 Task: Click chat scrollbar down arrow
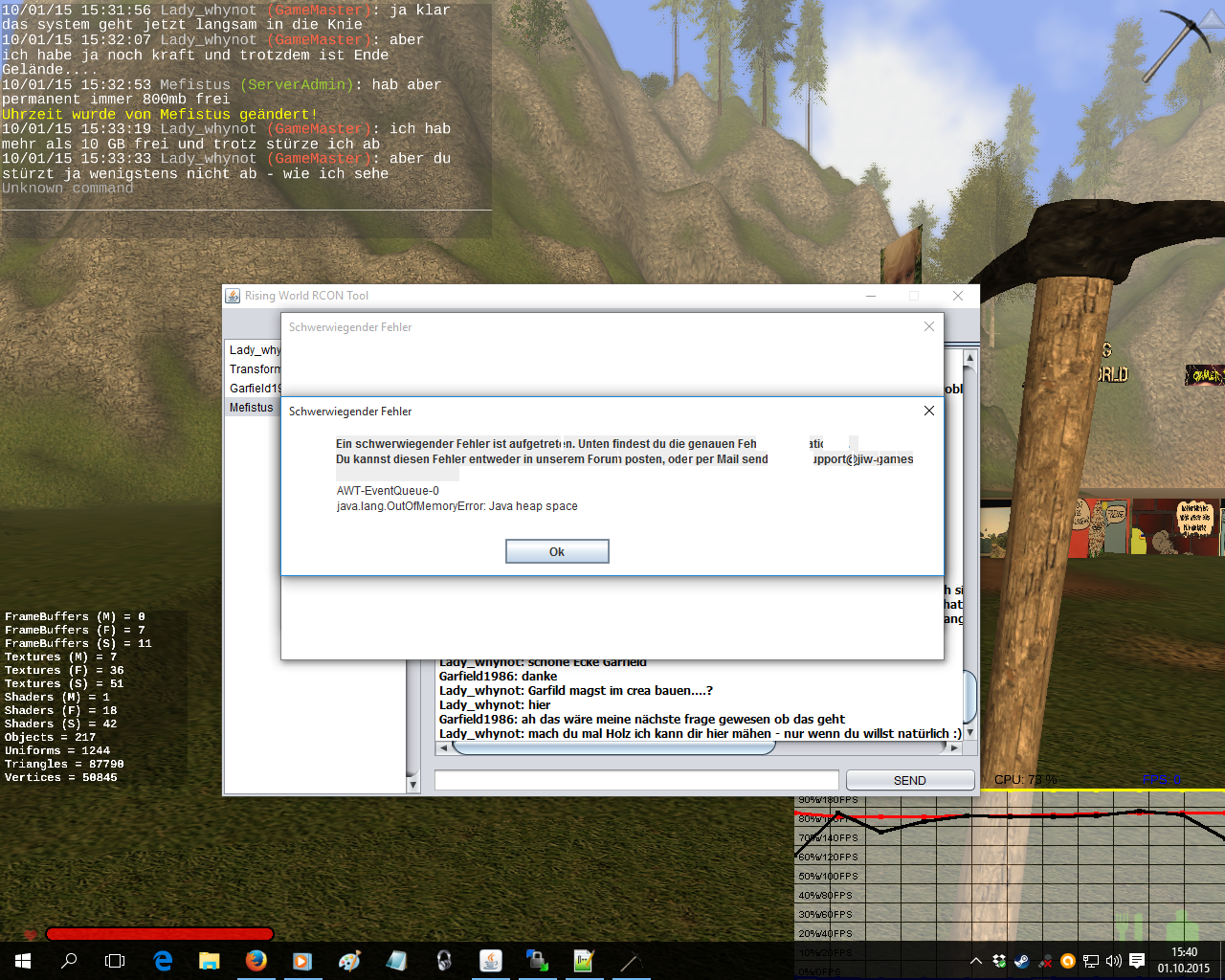click(x=969, y=732)
